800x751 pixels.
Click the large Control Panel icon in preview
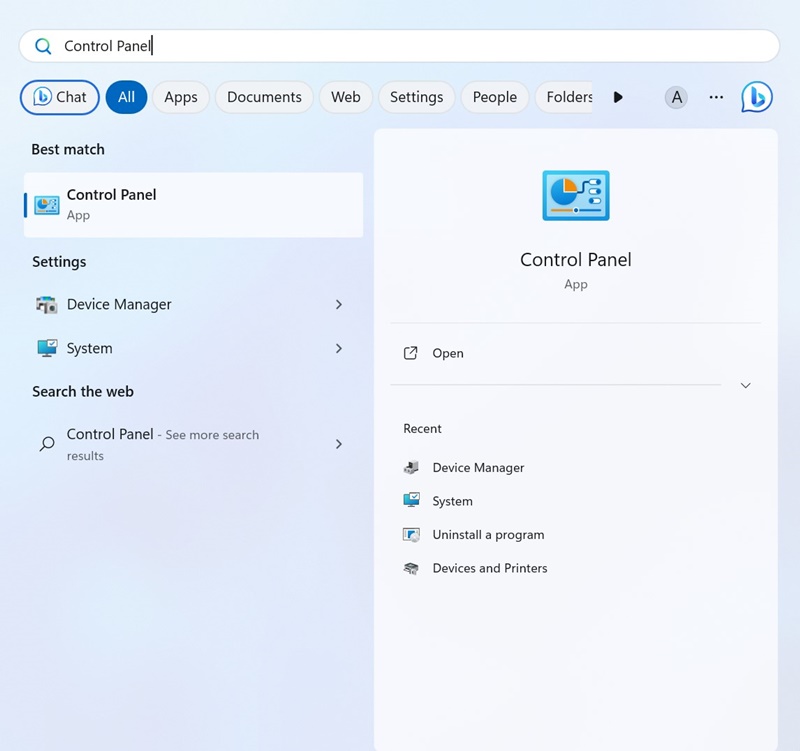pyautogui.click(x=575, y=195)
